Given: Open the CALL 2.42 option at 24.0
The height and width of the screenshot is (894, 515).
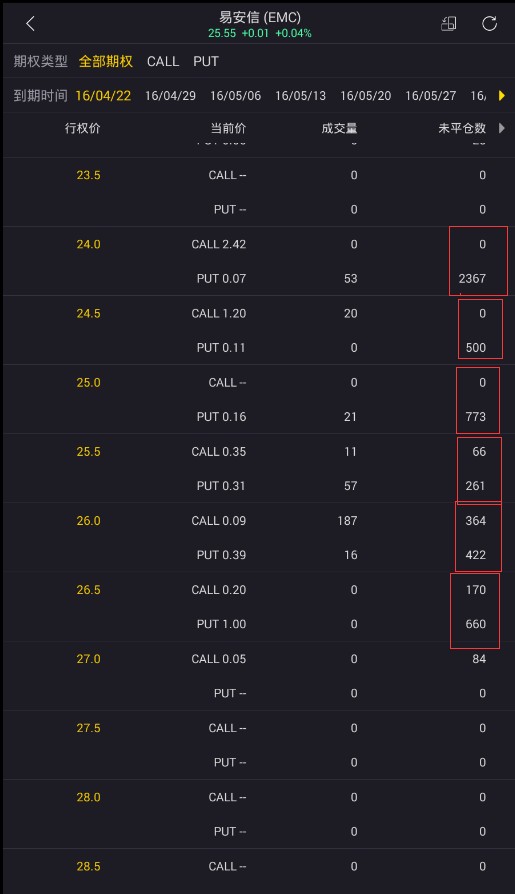Looking at the screenshot, I should [218, 244].
